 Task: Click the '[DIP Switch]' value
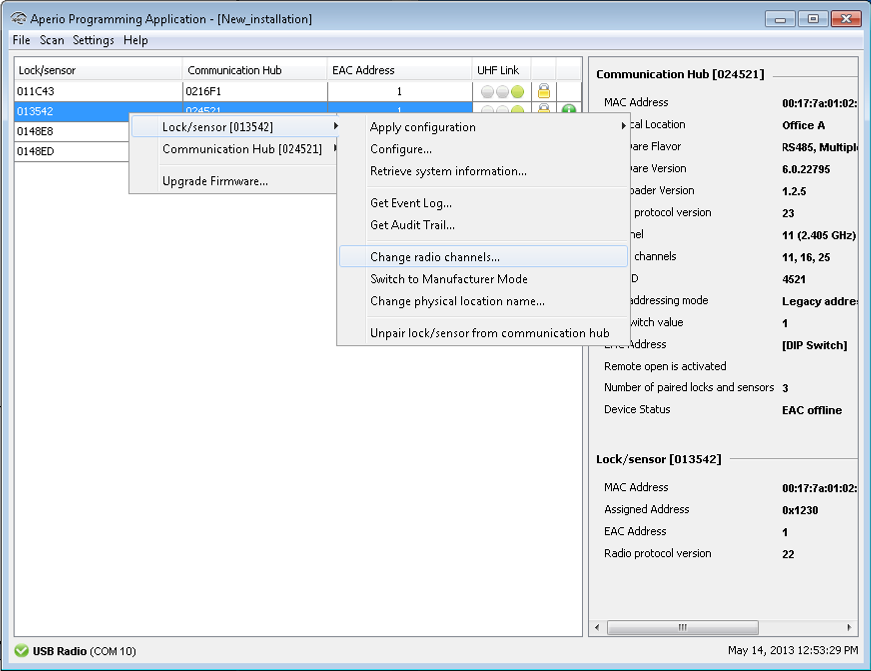click(x=814, y=345)
